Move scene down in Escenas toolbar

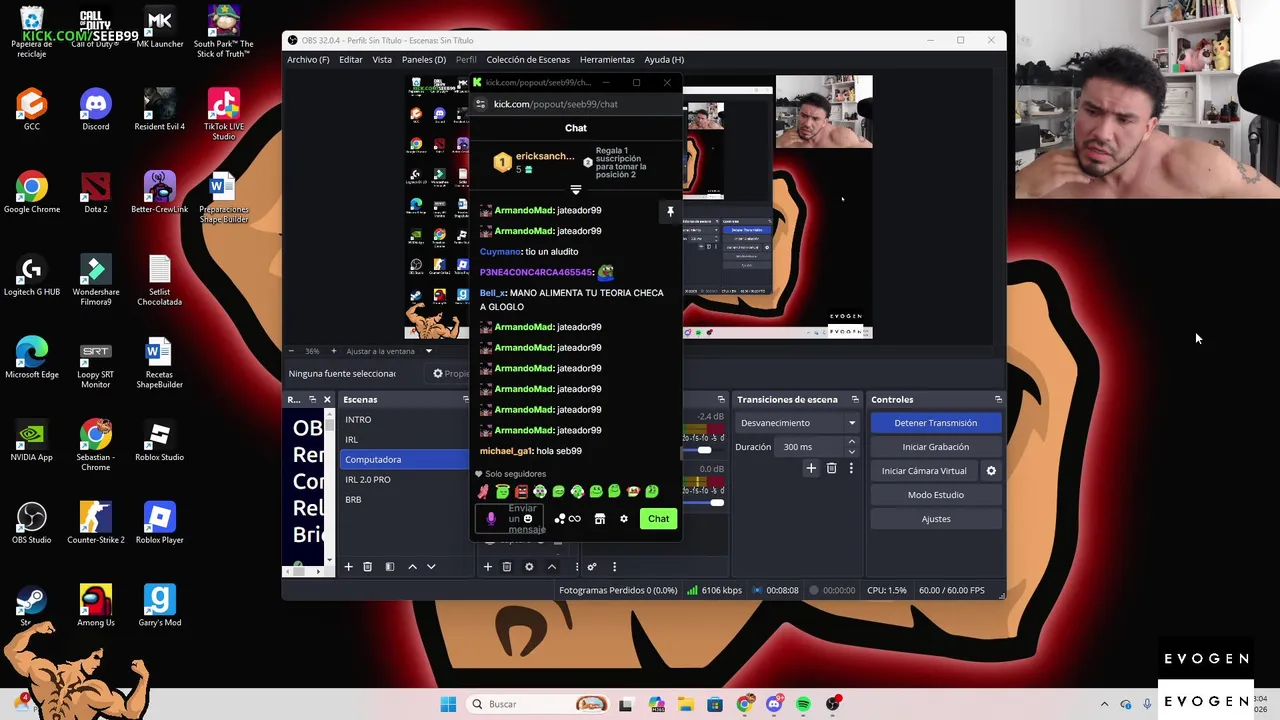pos(431,567)
